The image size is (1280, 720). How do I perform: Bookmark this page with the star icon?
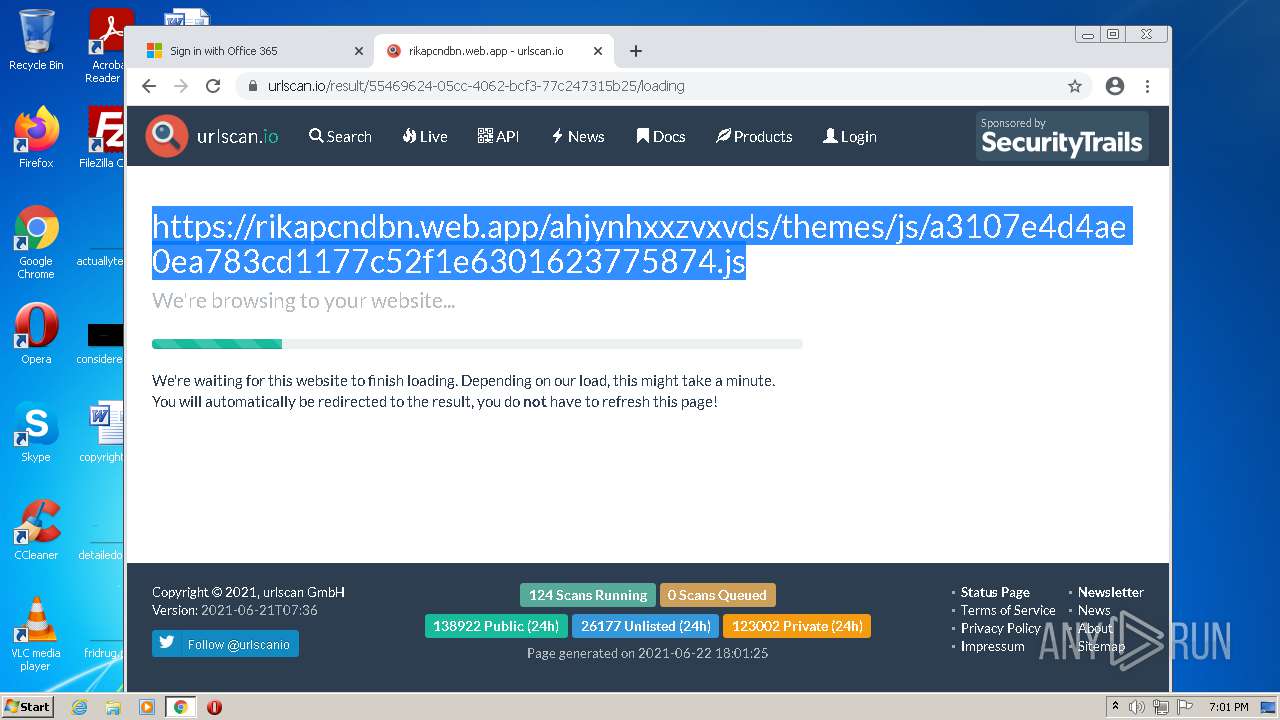1075,86
